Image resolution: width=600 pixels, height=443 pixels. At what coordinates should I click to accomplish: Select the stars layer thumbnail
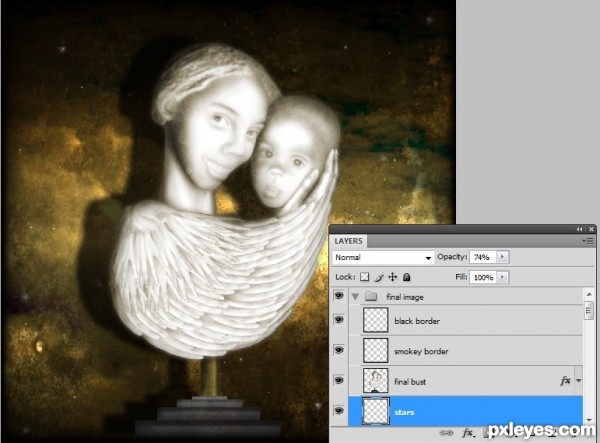point(375,411)
